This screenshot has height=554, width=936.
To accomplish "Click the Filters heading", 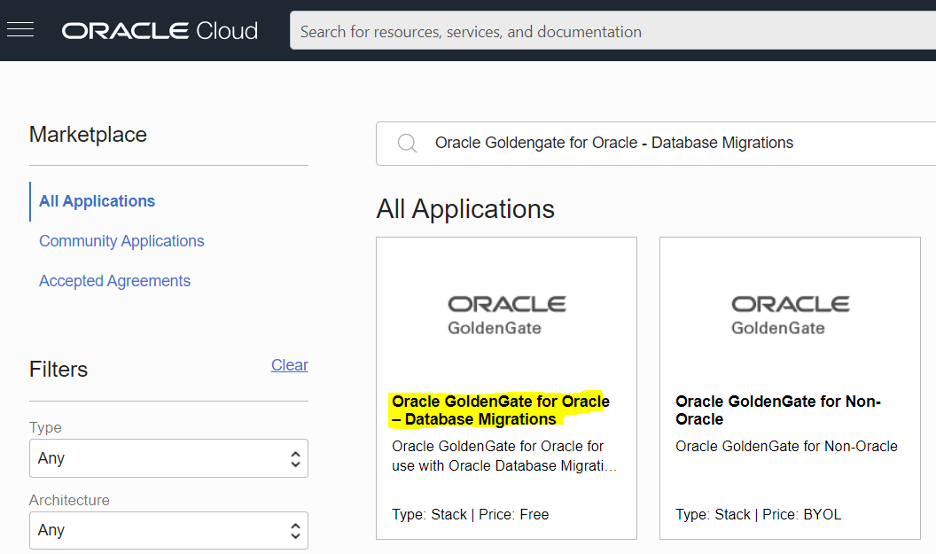I will pyautogui.click(x=58, y=370).
